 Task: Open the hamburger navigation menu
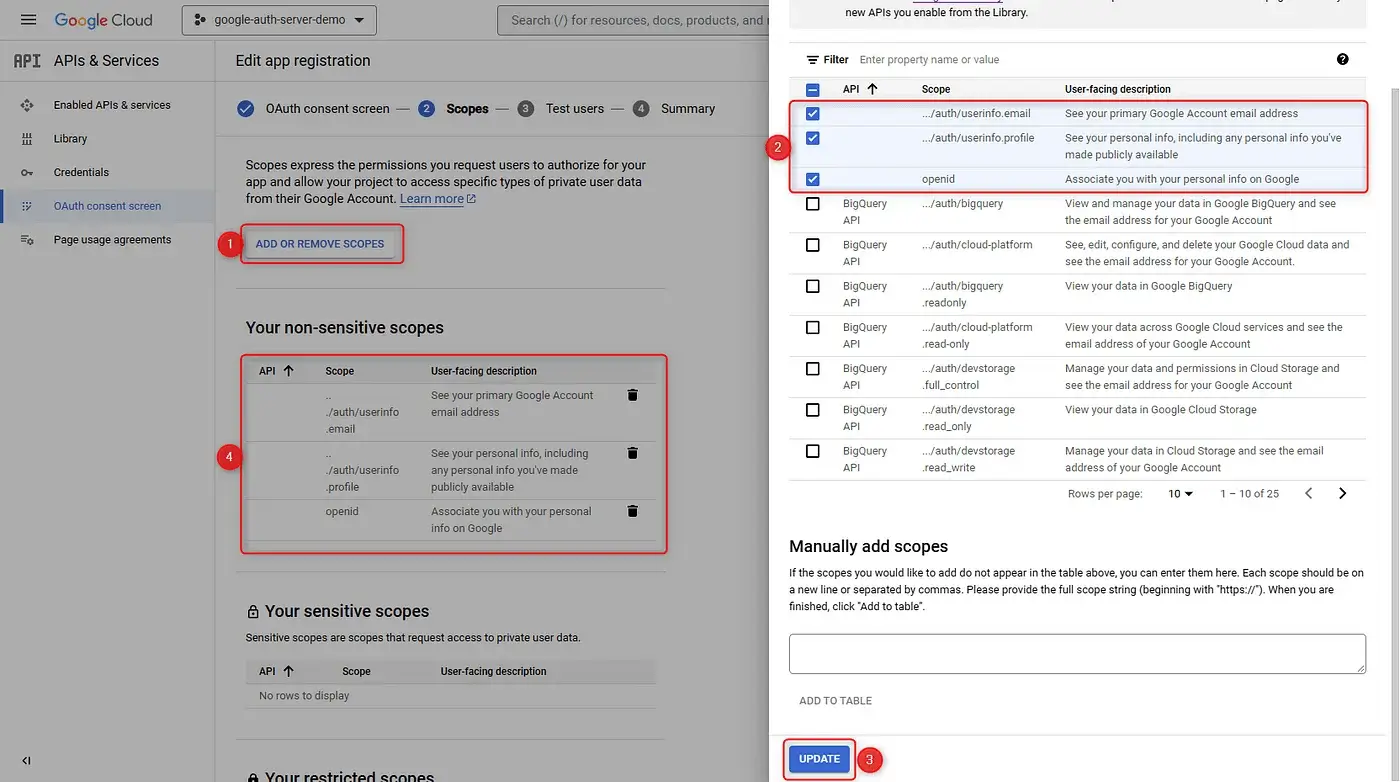tap(28, 20)
